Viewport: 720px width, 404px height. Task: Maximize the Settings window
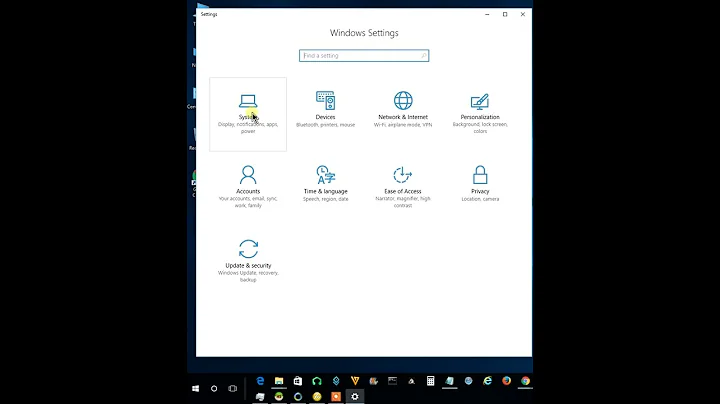coord(505,14)
